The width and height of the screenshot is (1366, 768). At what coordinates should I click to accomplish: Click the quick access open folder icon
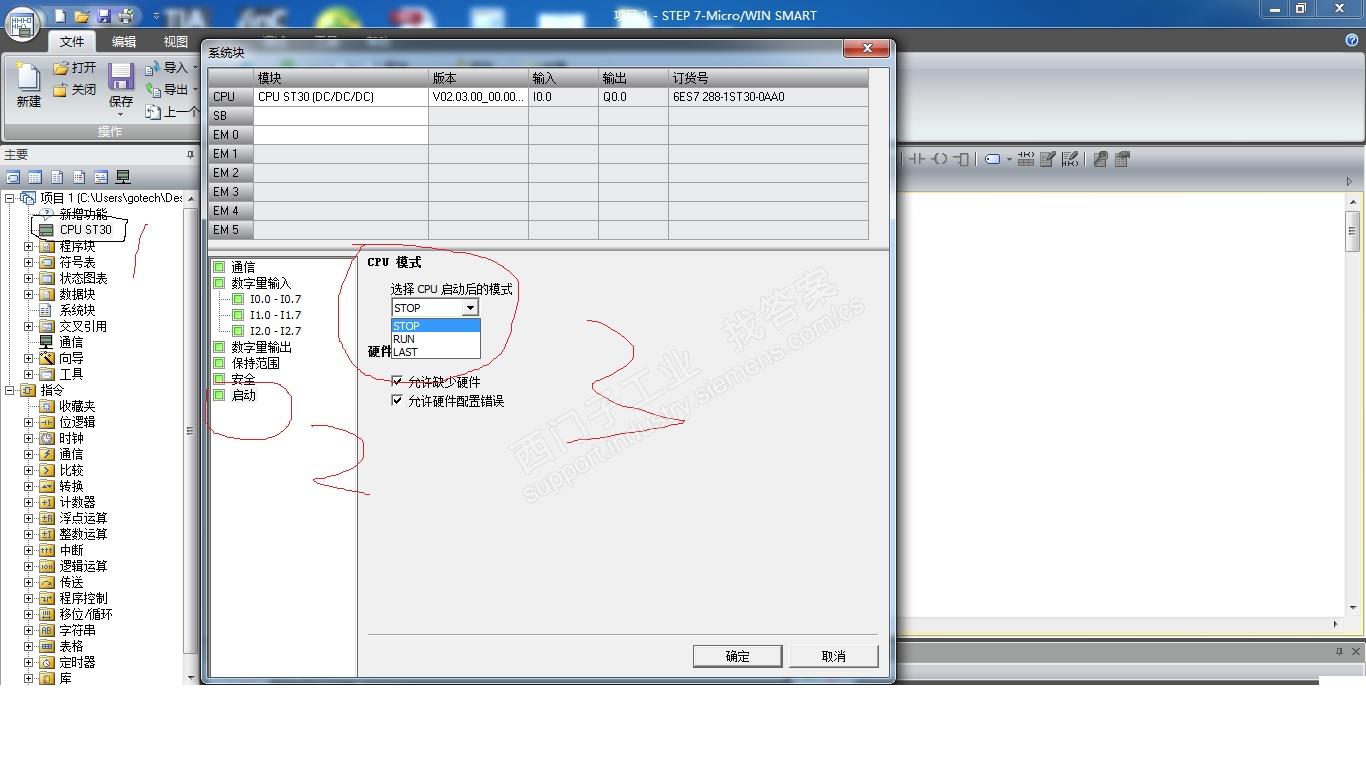pos(82,16)
